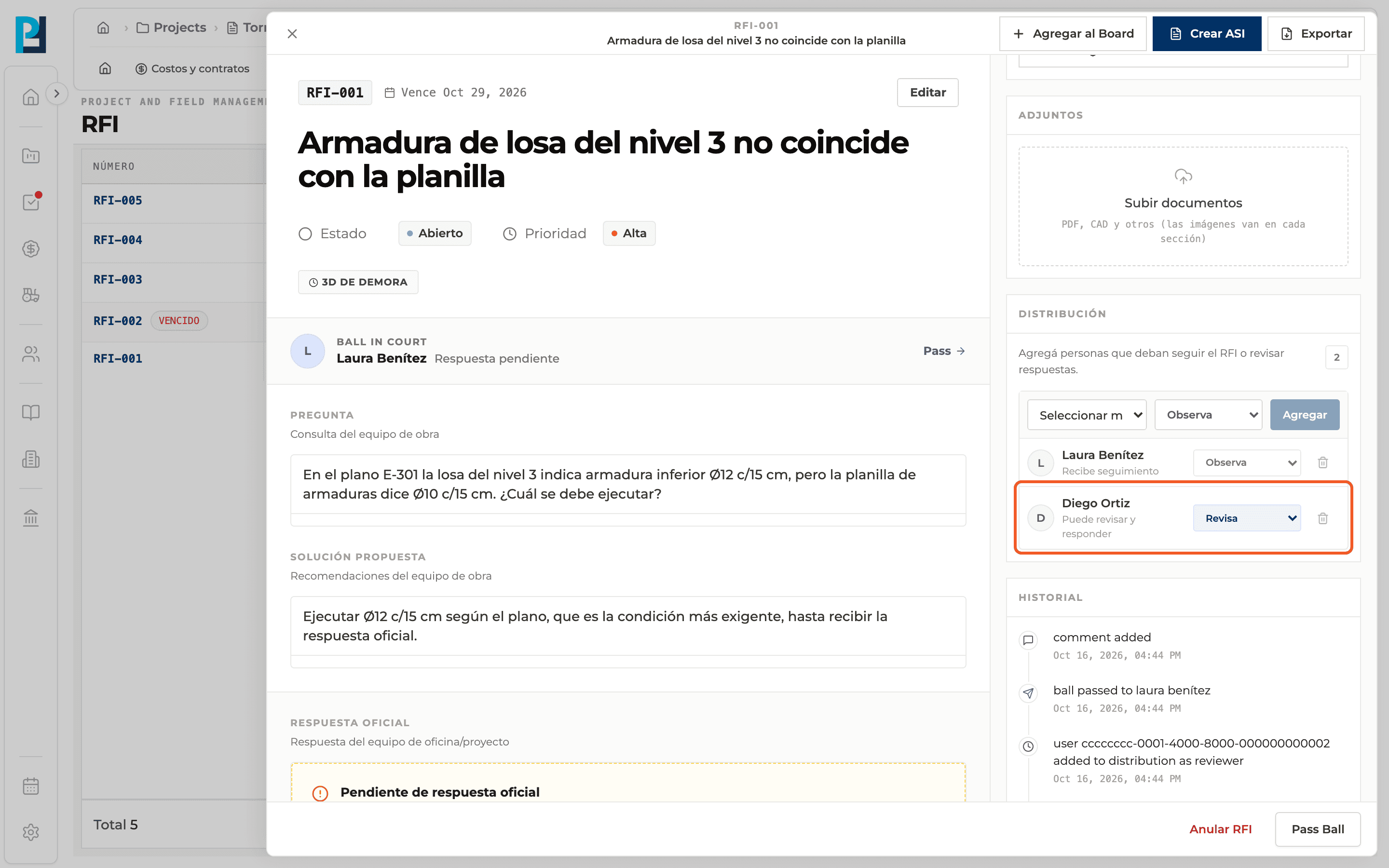Close the RFI-001 detail panel
This screenshot has width=1389, height=868.
292,34
